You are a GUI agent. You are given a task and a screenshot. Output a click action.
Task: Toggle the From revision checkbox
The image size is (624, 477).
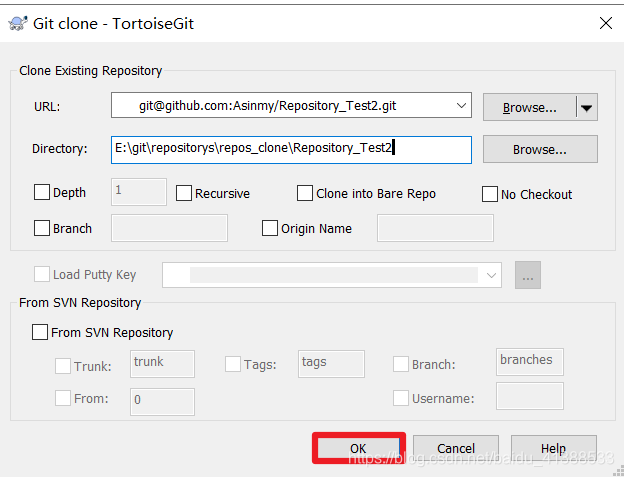(63, 398)
